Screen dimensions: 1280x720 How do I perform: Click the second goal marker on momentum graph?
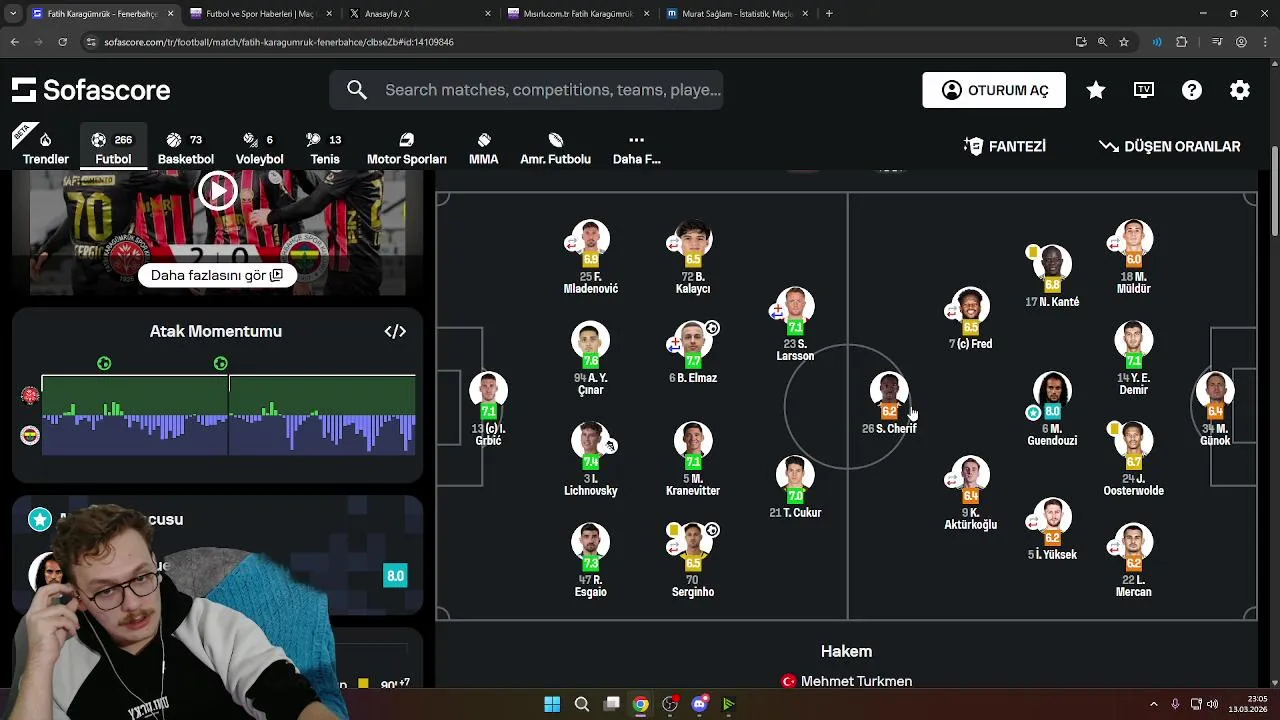tap(221, 364)
